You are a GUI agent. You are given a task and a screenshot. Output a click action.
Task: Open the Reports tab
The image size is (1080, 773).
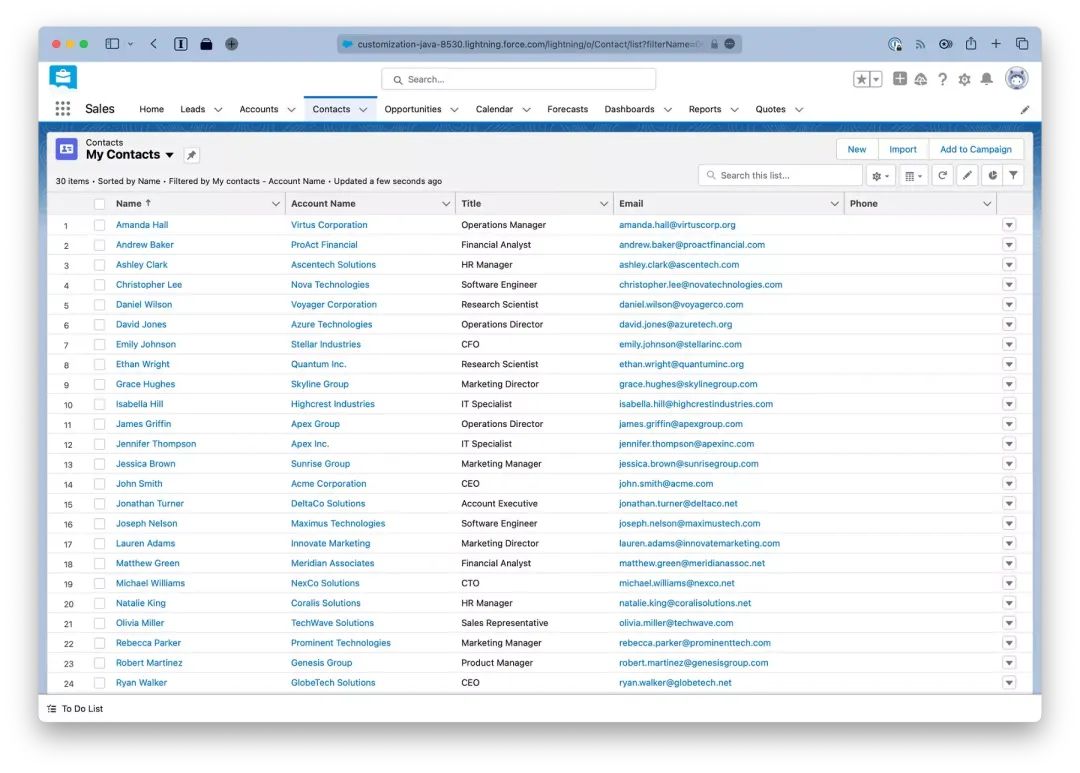point(705,109)
